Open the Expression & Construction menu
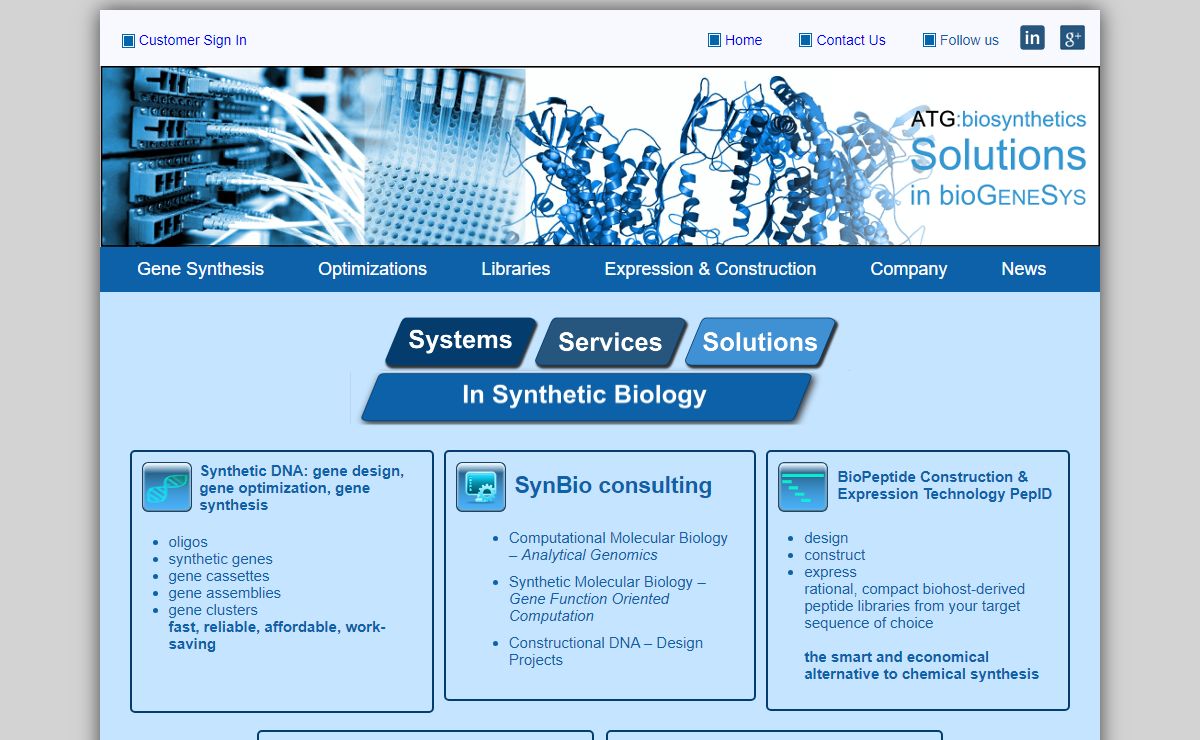 click(710, 269)
